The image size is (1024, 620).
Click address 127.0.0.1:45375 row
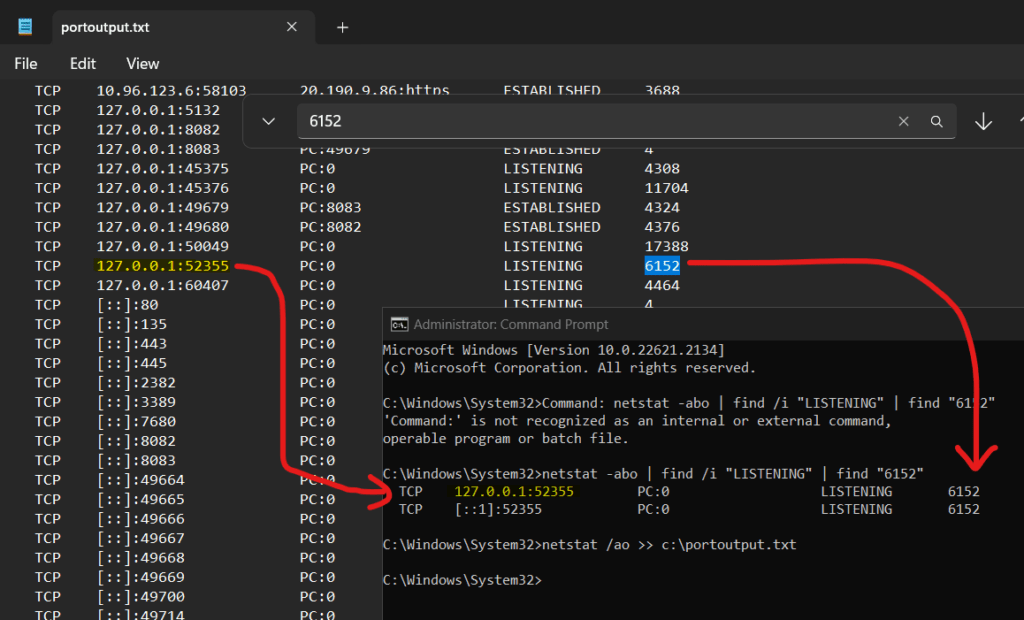(163, 169)
